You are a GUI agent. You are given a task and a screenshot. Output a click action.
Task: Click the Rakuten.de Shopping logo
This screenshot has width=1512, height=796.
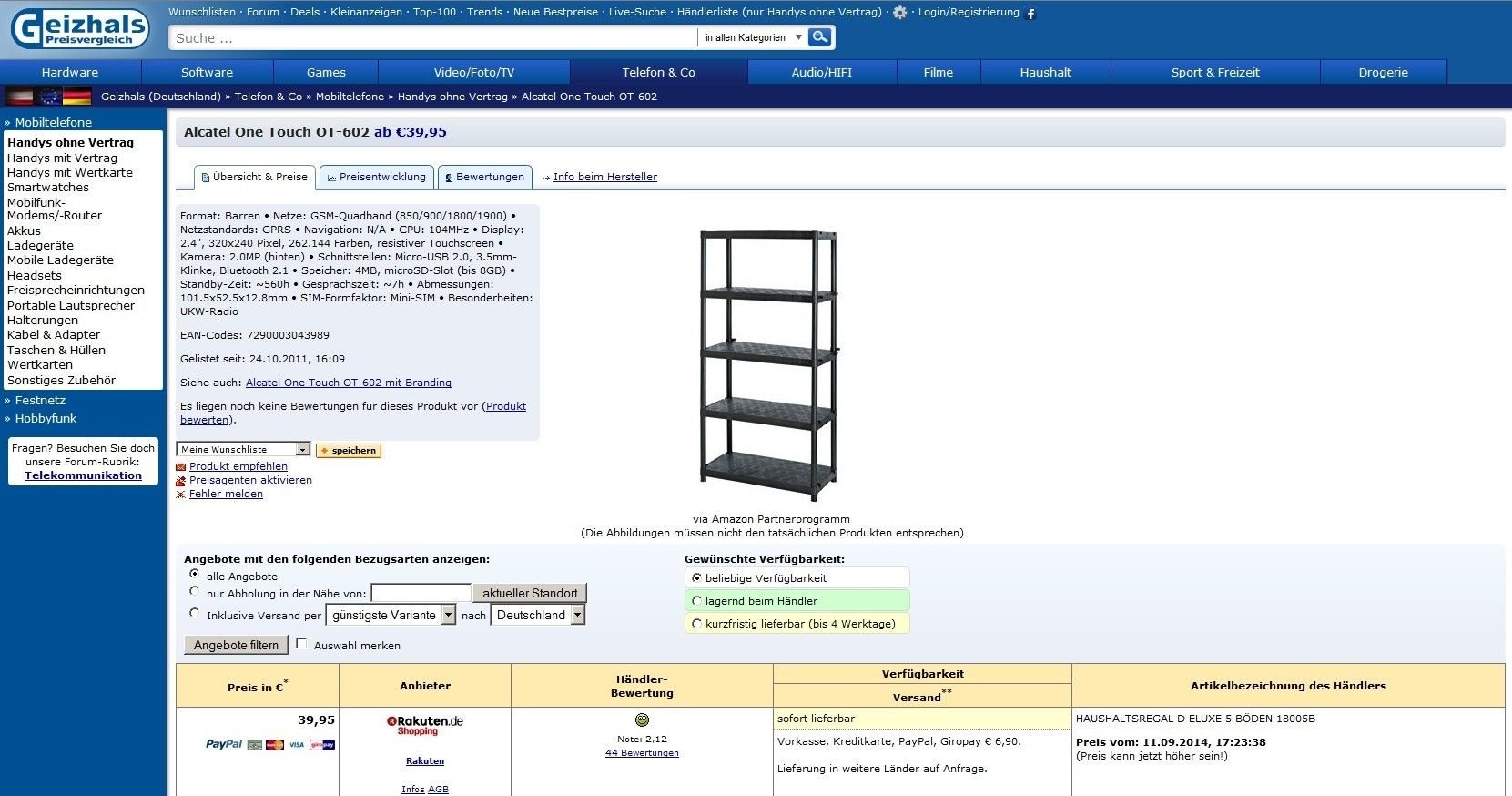coord(425,725)
